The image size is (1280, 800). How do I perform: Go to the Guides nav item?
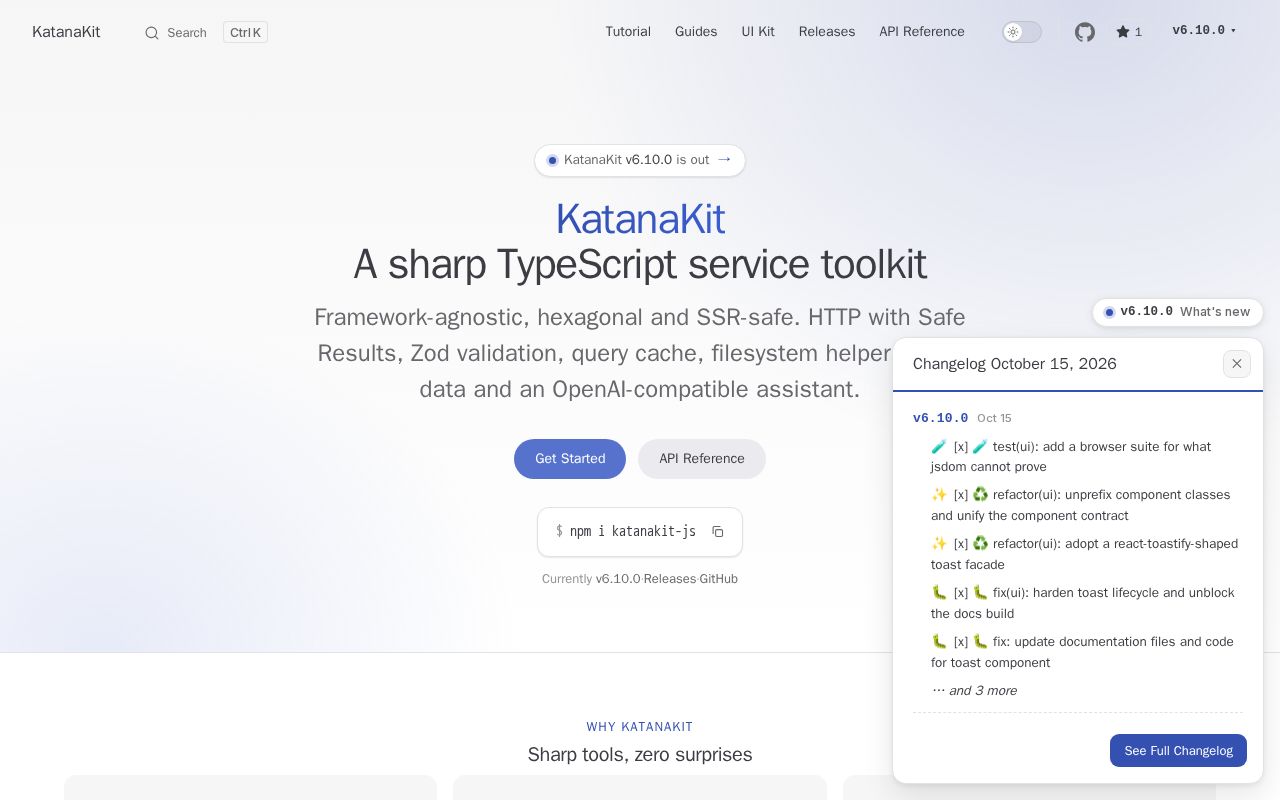696,32
